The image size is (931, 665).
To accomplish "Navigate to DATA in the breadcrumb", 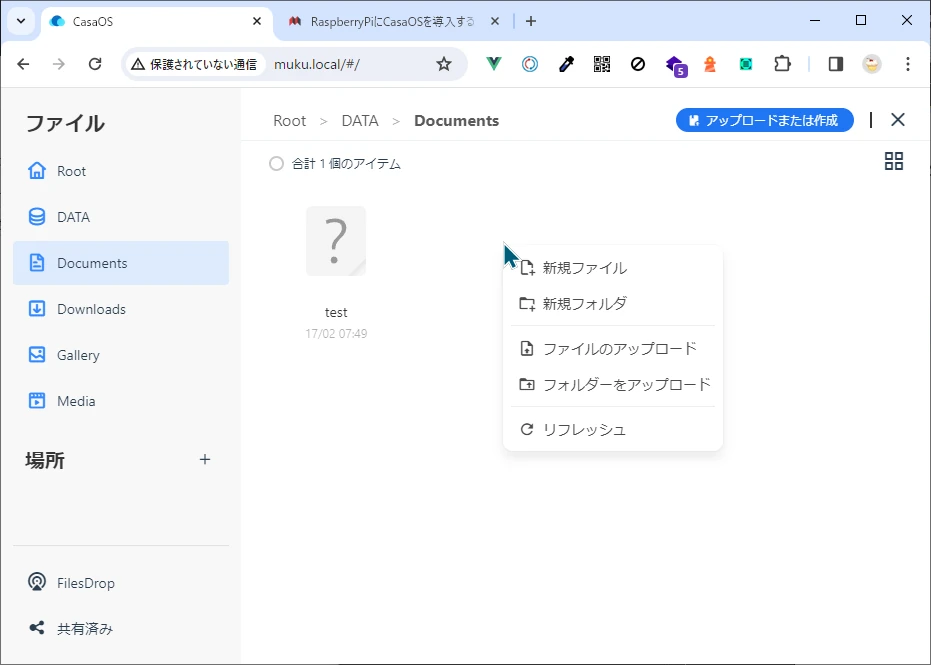I will click(360, 121).
